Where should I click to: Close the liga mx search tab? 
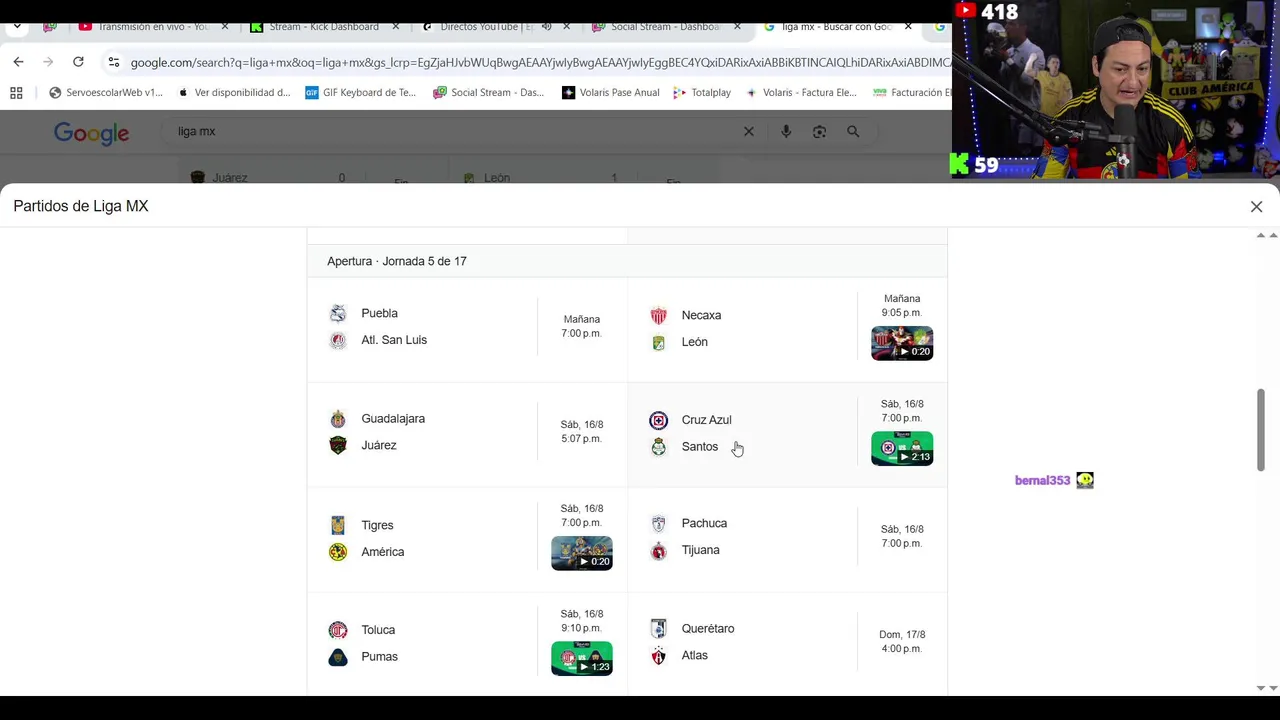pyautogui.click(x=908, y=27)
